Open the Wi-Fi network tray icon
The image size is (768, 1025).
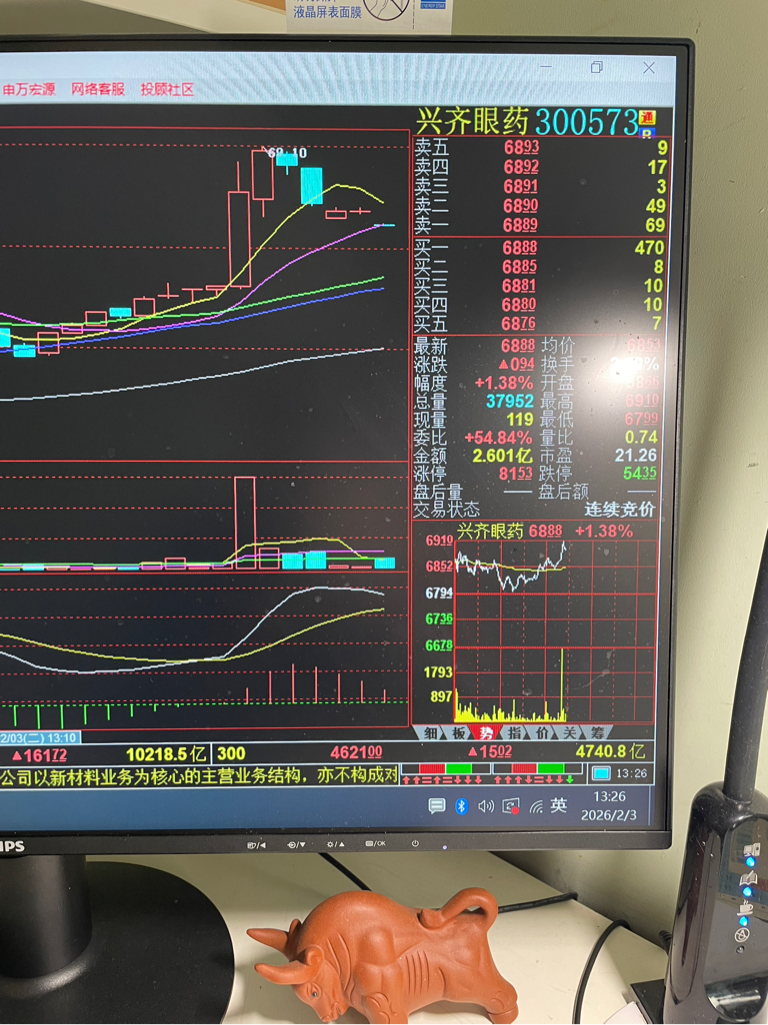coord(535,807)
